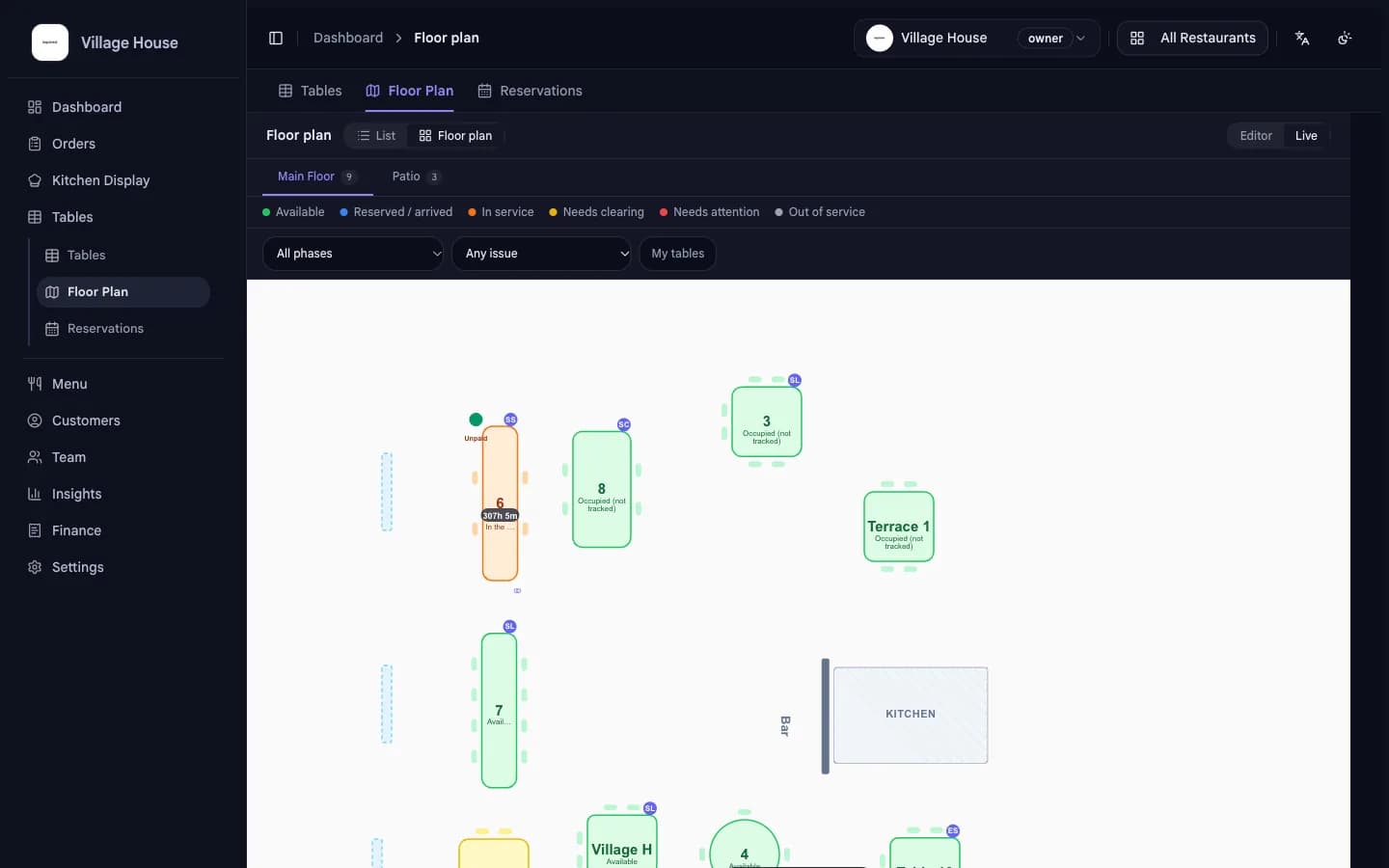Image resolution: width=1389 pixels, height=868 pixels.
Task: Select the Floor plan view toggle
Action: 455,136
